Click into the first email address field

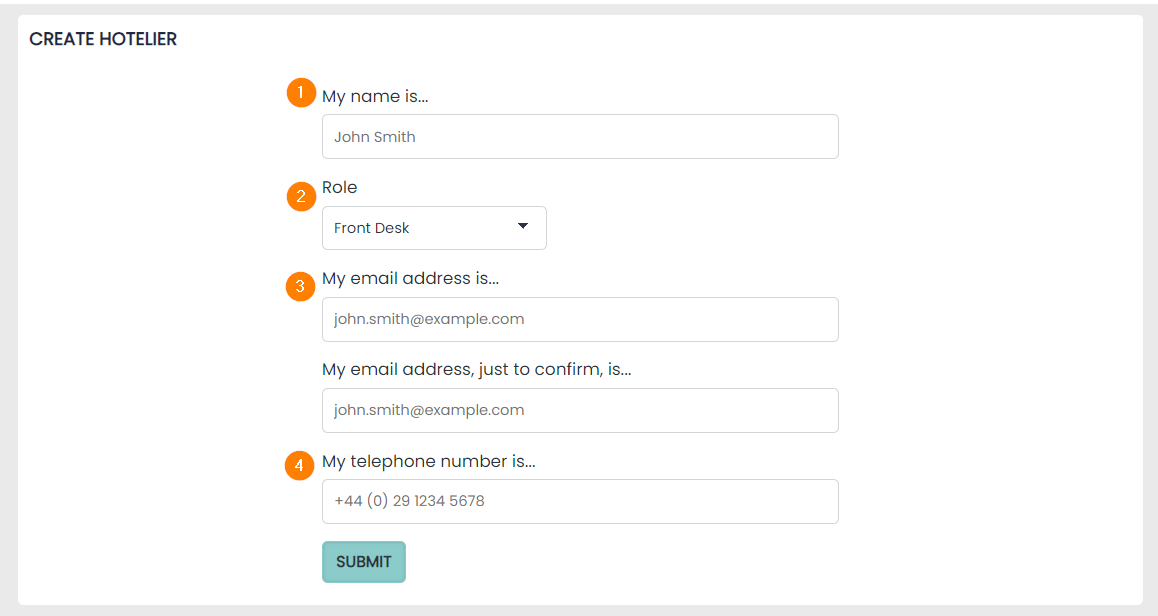point(580,319)
